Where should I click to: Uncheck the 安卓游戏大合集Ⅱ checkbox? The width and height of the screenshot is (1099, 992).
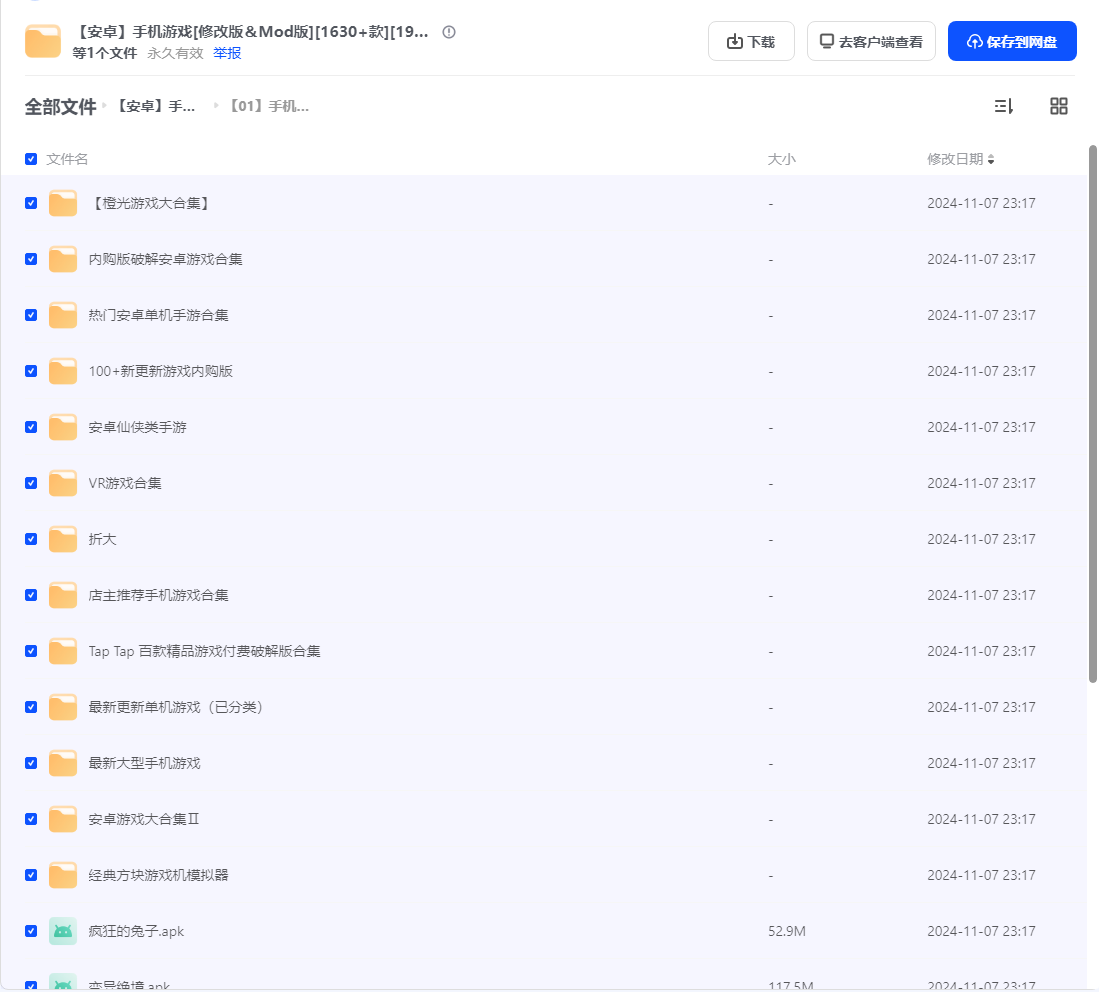(31, 819)
